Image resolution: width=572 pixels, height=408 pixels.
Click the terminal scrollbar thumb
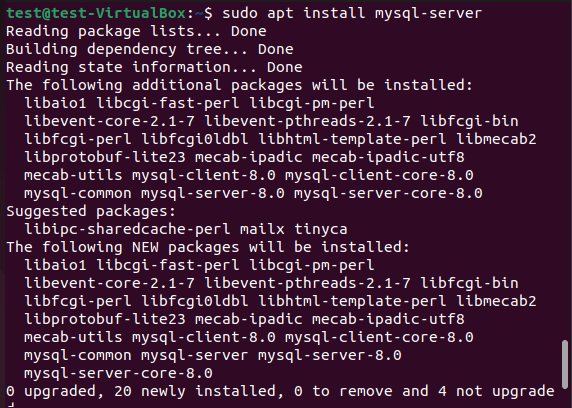565,364
